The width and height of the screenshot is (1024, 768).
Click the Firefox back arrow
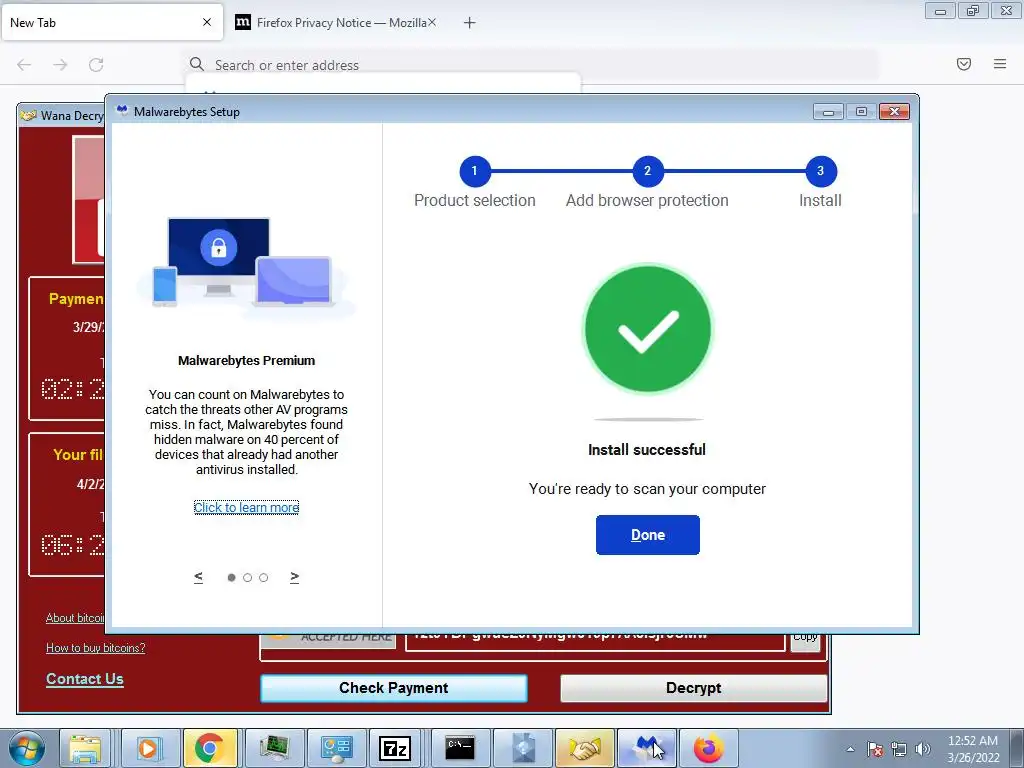tap(24, 65)
